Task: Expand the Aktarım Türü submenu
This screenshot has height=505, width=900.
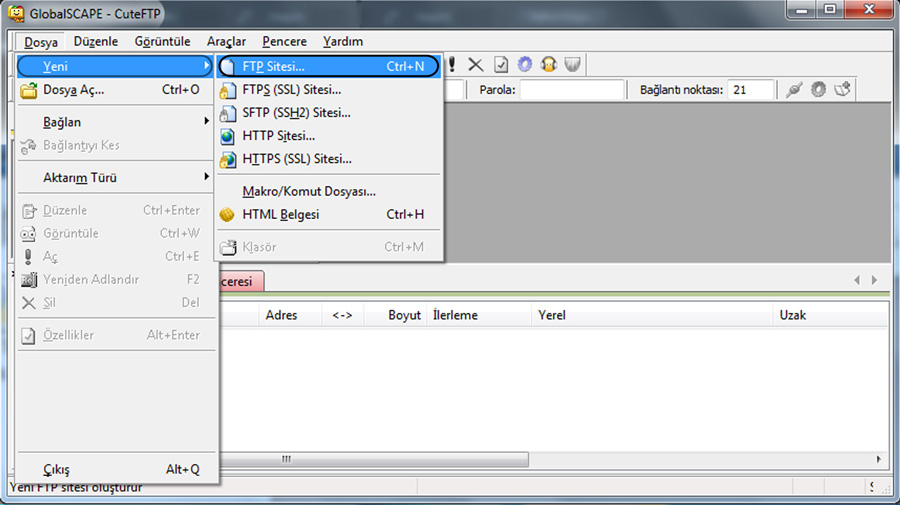Action: 115,177
